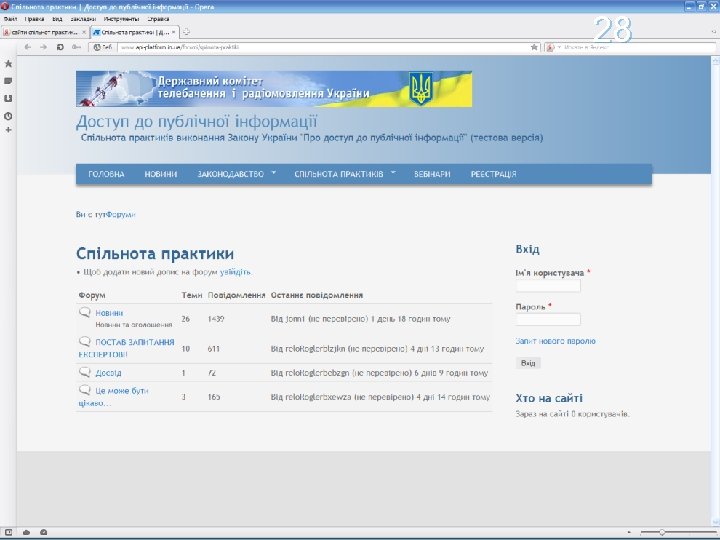Screen dimensions: 720x540
Task: Click the Пароль input field
Action: click(548, 319)
